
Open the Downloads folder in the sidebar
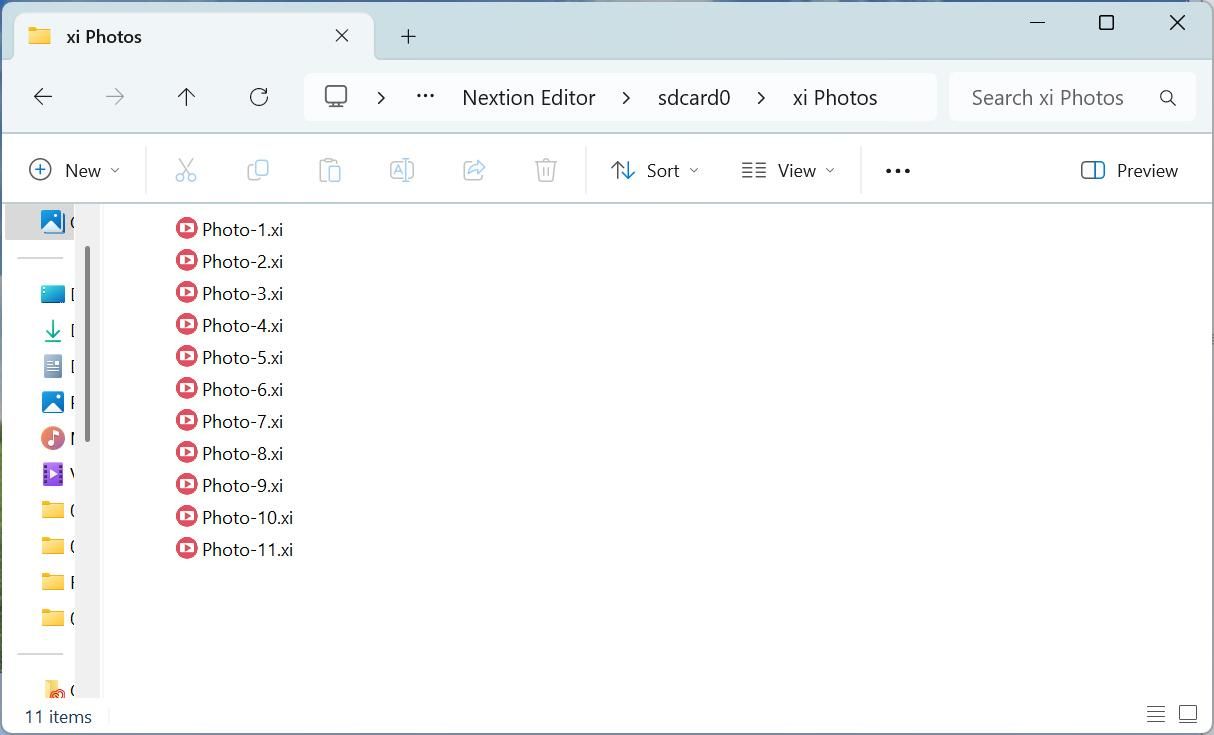53,329
